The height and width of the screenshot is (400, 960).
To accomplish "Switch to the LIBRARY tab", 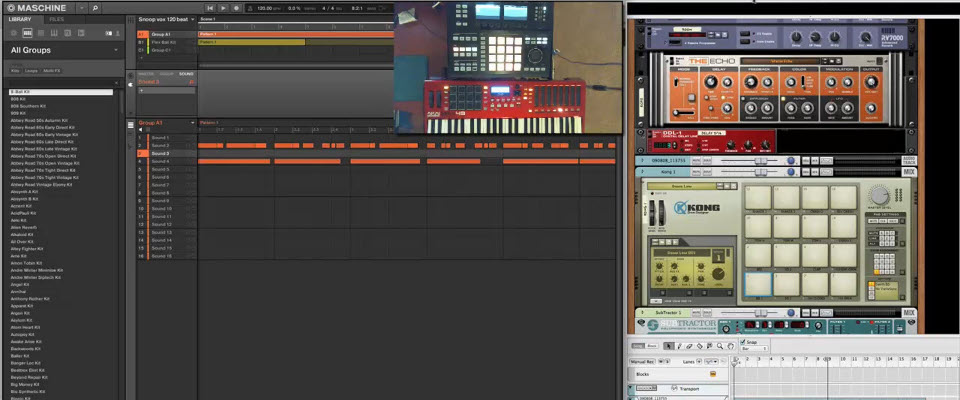I will point(20,19).
